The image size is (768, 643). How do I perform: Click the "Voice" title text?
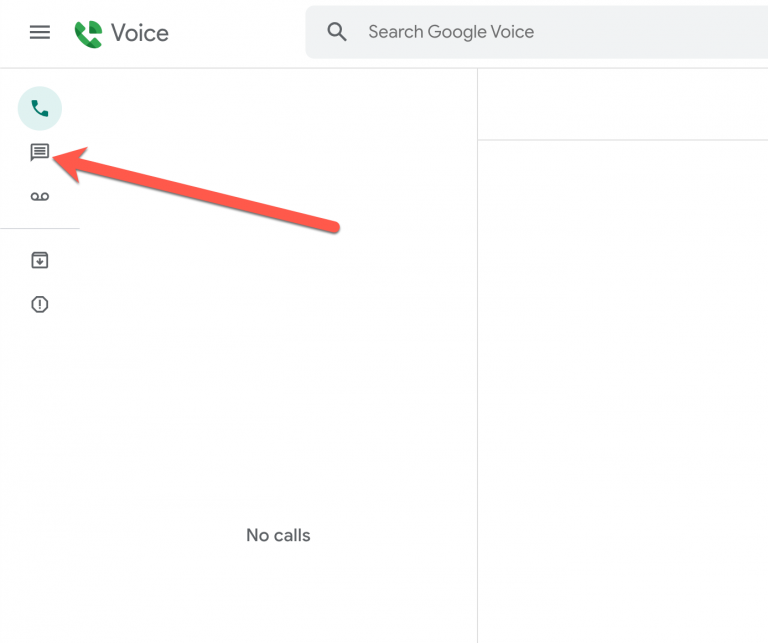click(140, 33)
